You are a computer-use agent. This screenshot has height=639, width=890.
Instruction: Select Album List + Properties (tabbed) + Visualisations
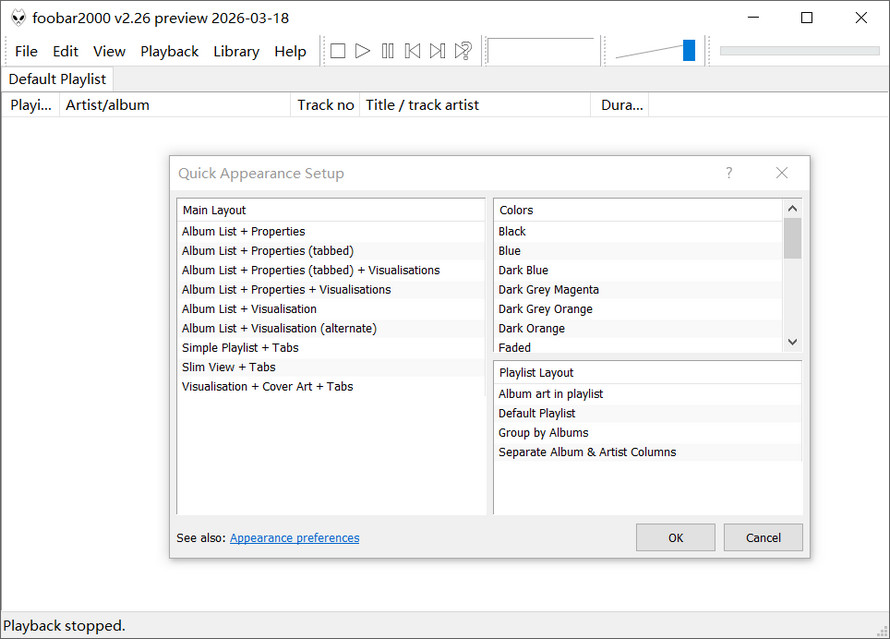tap(331, 270)
